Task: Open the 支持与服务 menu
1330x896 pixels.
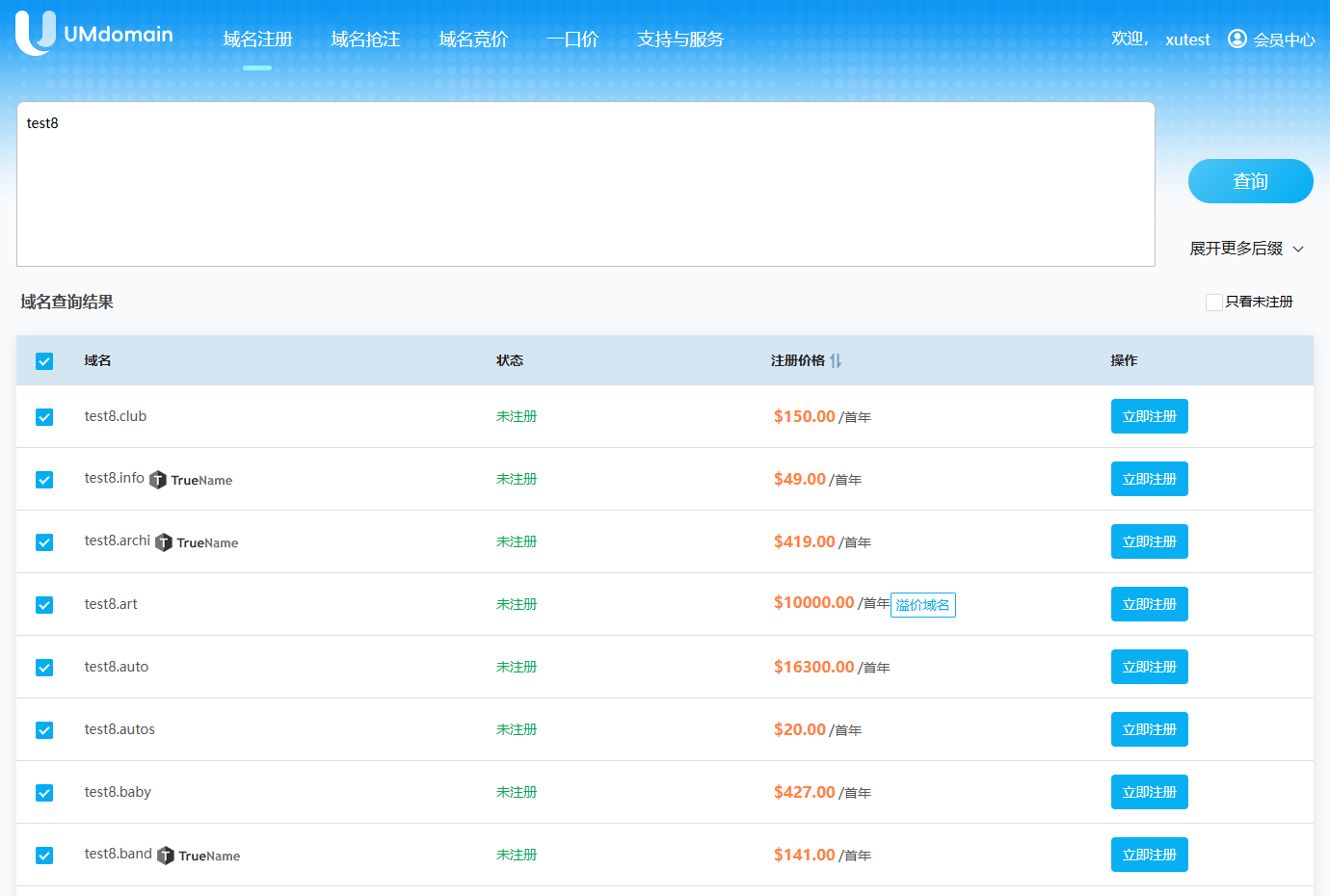Action: point(680,40)
